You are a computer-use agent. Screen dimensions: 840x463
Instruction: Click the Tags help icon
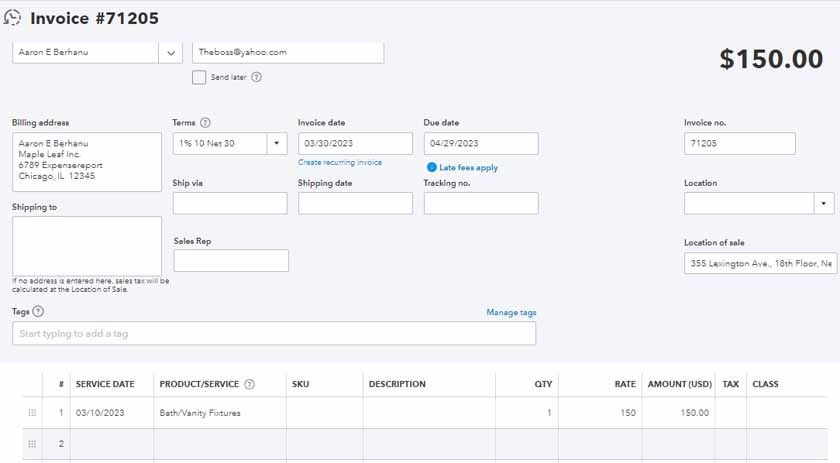(38, 312)
